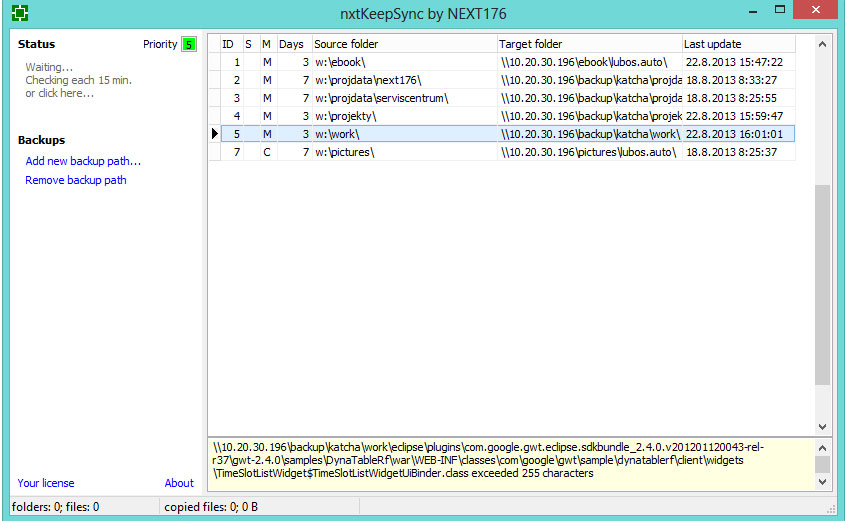Click the 'Source folder' column header
The height and width of the screenshot is (521, 845).
[404, 44]
